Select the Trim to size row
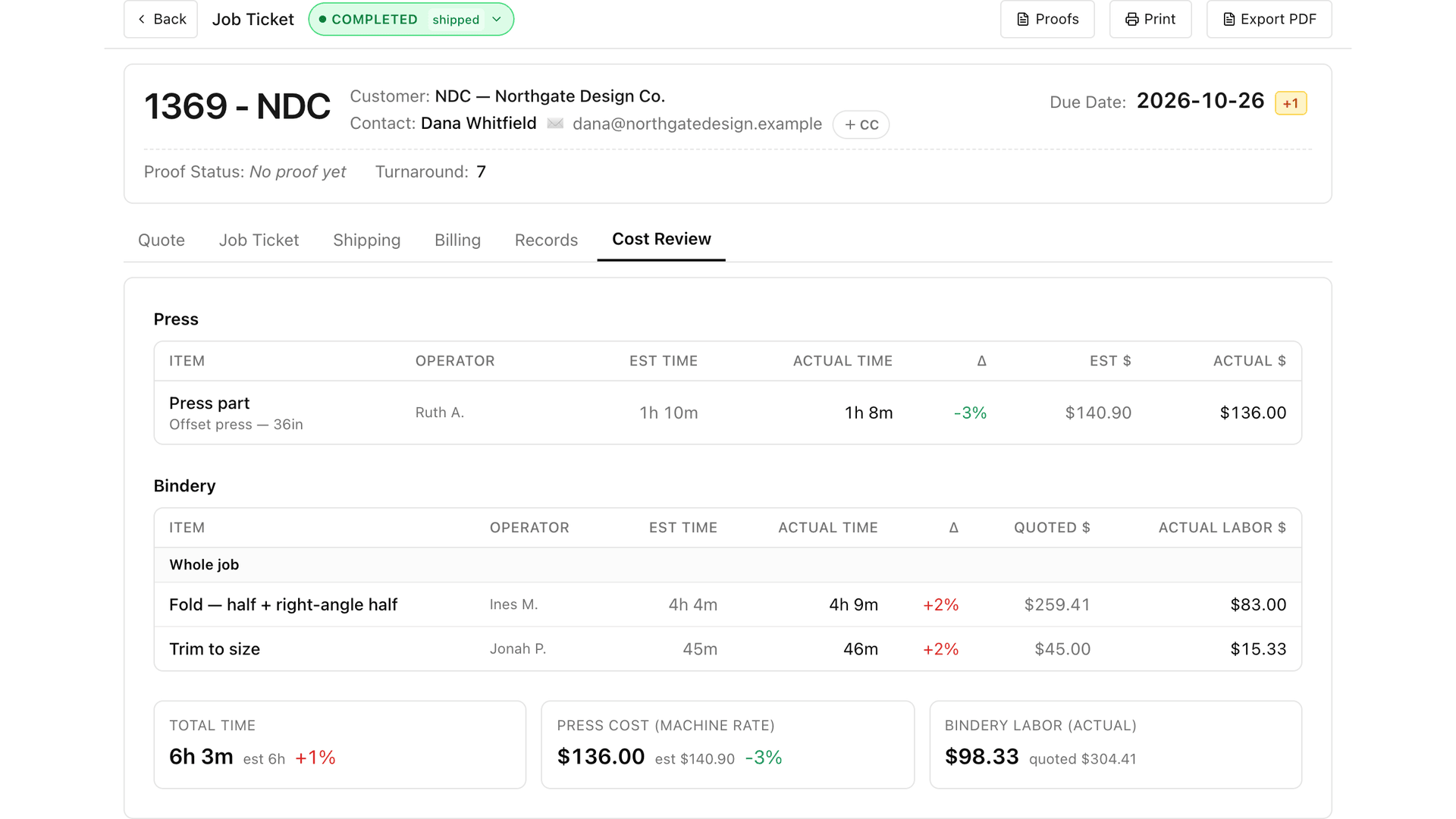The height and width of the screenshot is (819, 1456). coord(728,649)
